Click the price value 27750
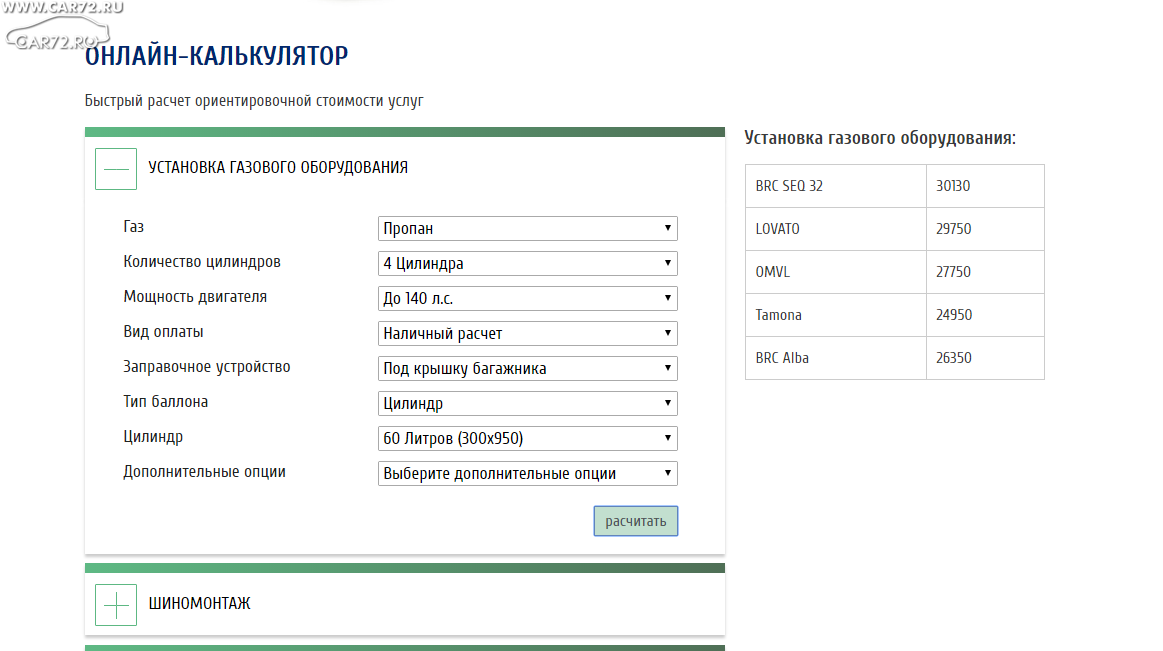The width and height of the screenshot is (1163, 651). pos(953,272)
